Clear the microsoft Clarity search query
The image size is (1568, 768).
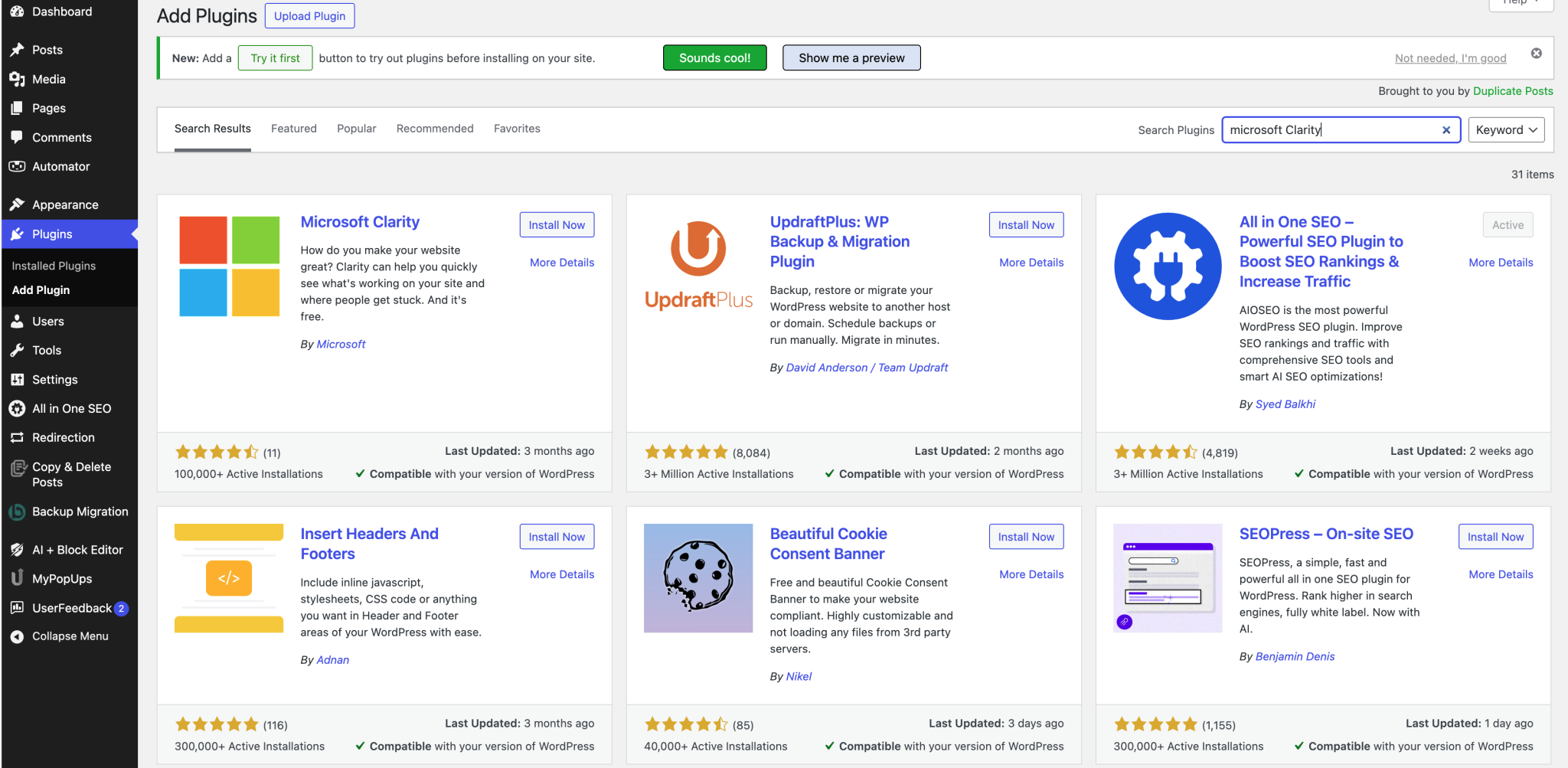(1445, 129)
